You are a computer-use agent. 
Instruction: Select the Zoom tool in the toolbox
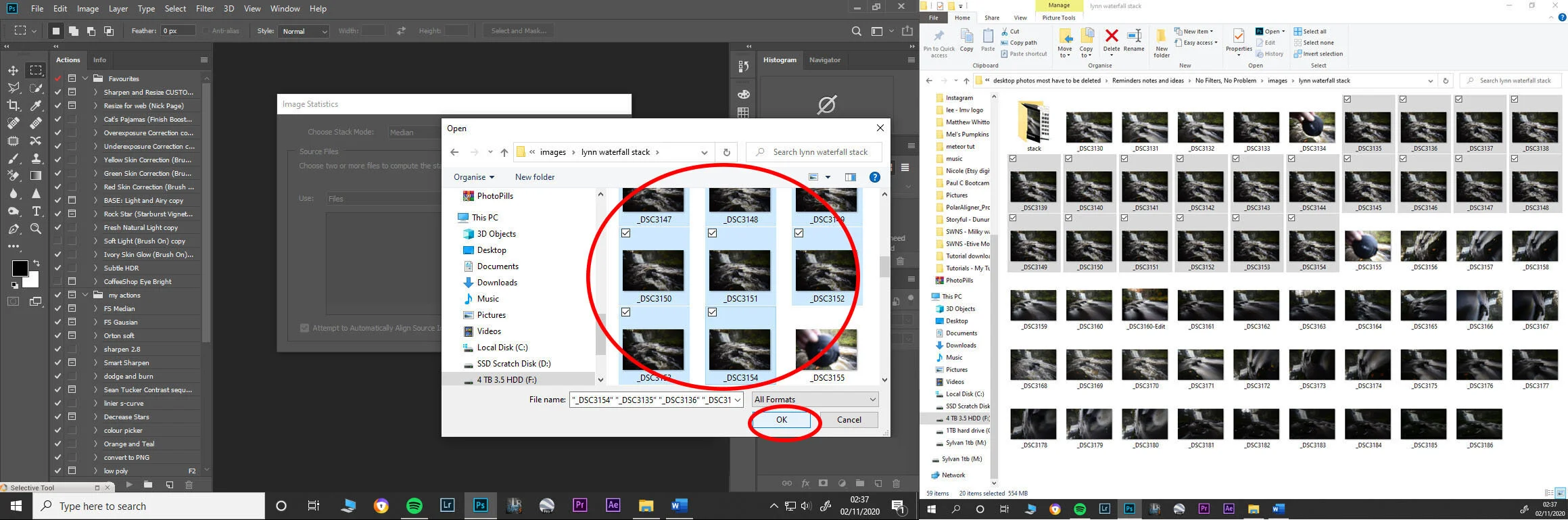click(x=36, y=229)
